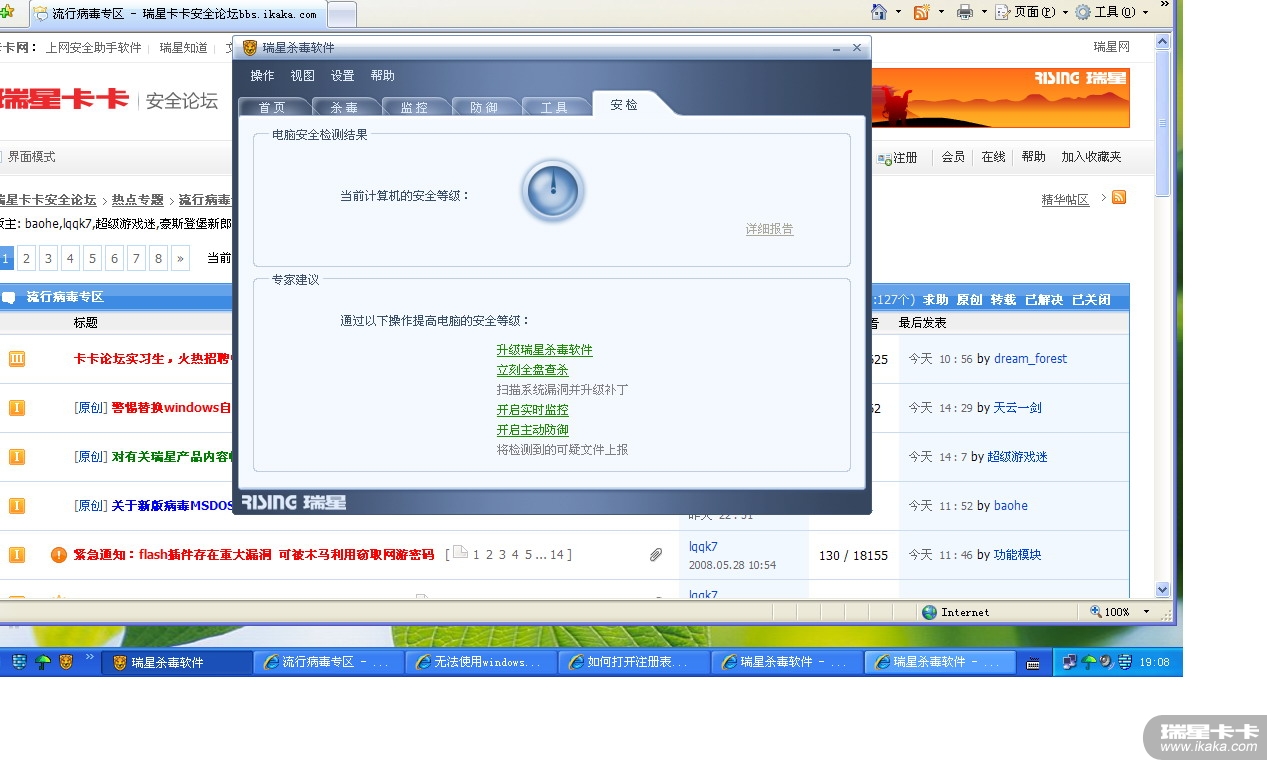Image resolution: width=1280 pixels, height=768 pixels.
Task: Click the up arrow of the page vertical scrollbar
Action: coord(1162,42)
